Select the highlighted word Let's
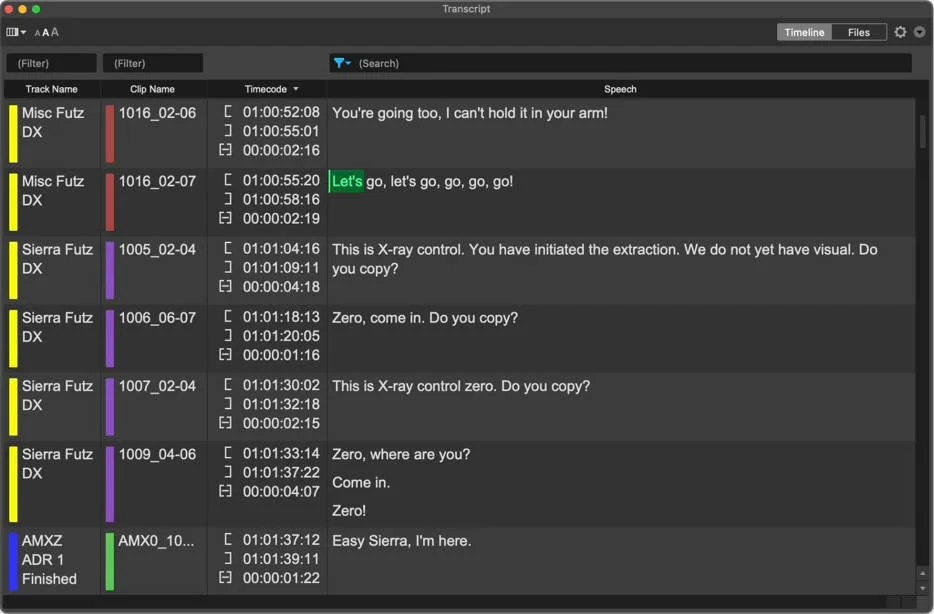Viewport: 934px width, 614px height. click(x=346, y=181)
